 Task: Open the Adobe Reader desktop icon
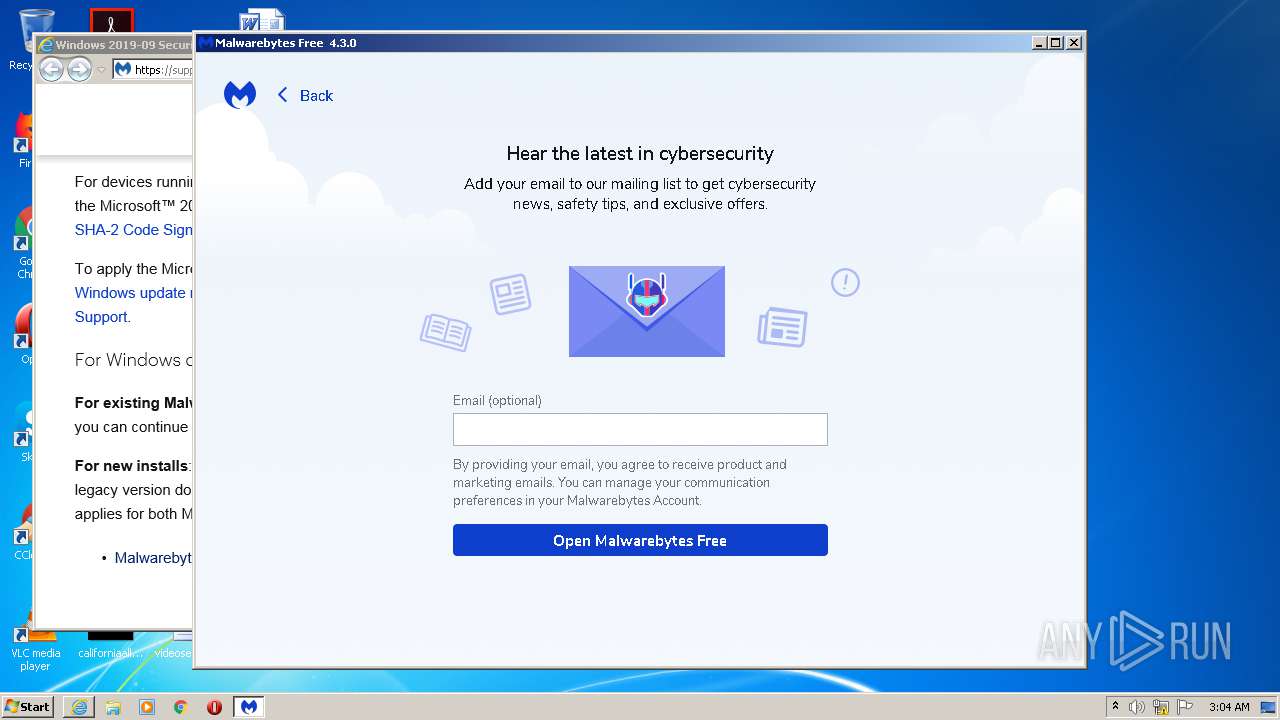pos(111,20)
